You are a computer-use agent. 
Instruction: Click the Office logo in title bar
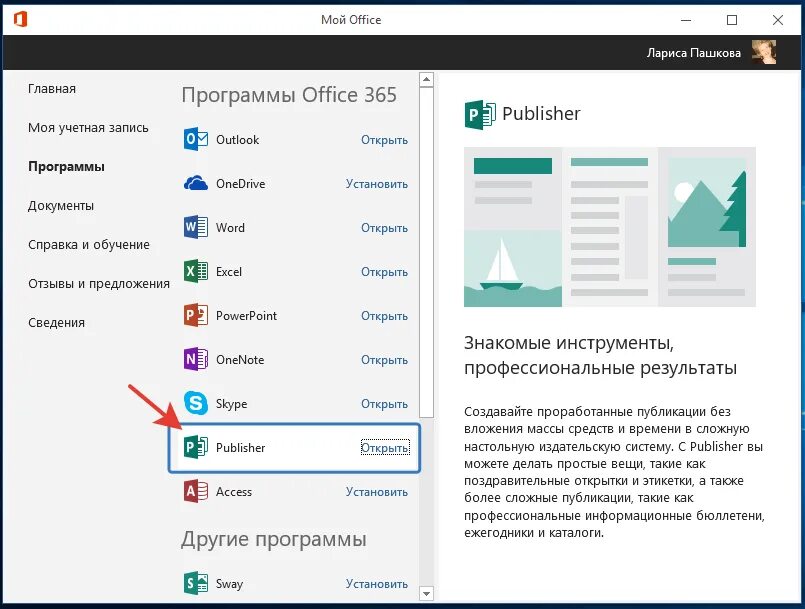tap(21, 20)
